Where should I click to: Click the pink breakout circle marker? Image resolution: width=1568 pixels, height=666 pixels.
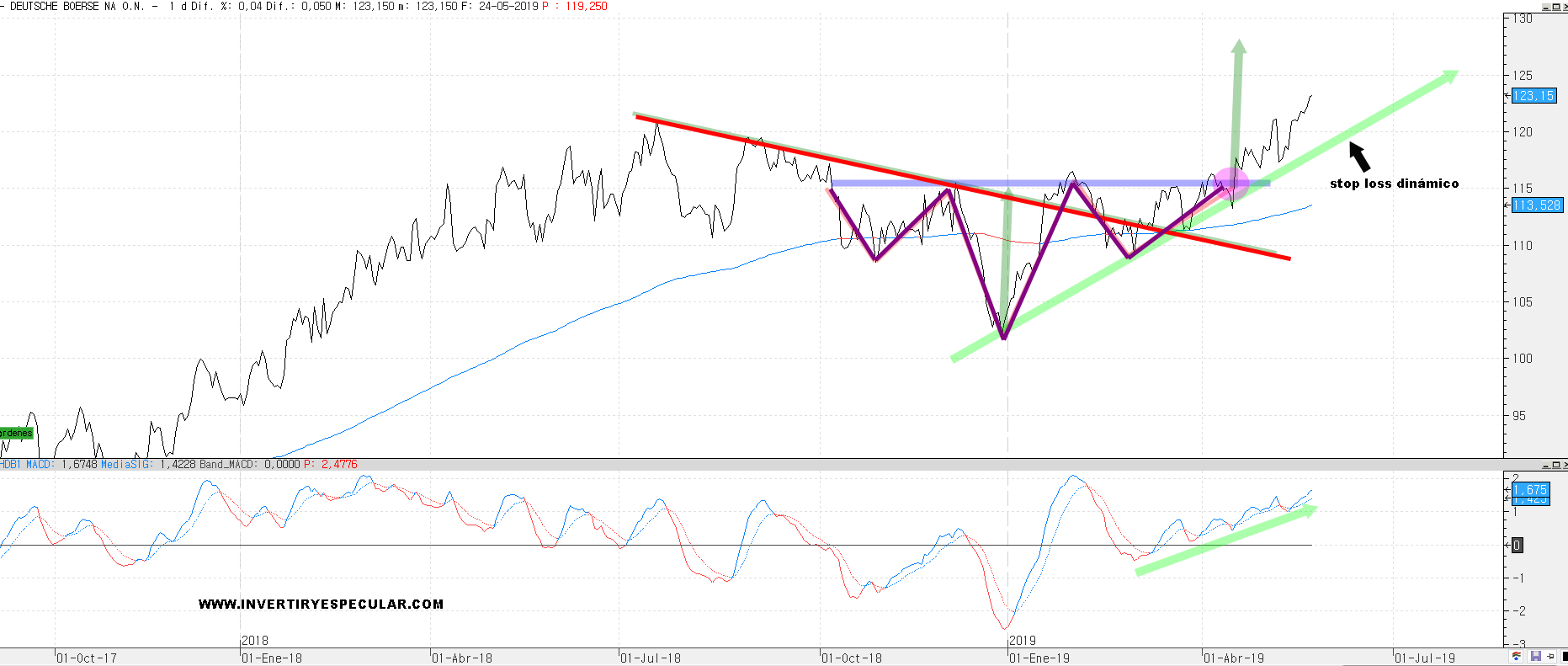tap(1230, 183)
